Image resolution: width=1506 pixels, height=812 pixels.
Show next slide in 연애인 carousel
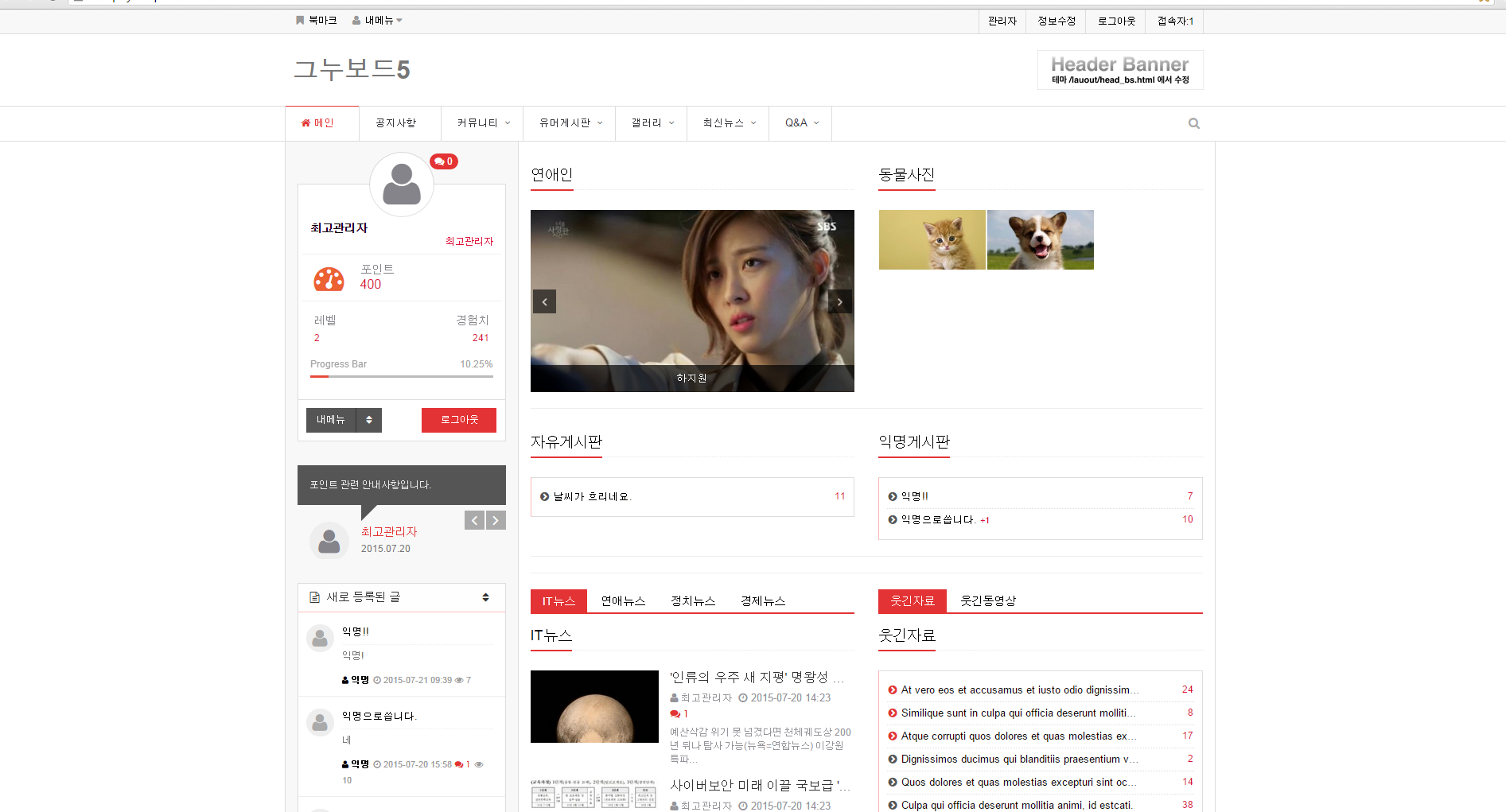[840, 301]
